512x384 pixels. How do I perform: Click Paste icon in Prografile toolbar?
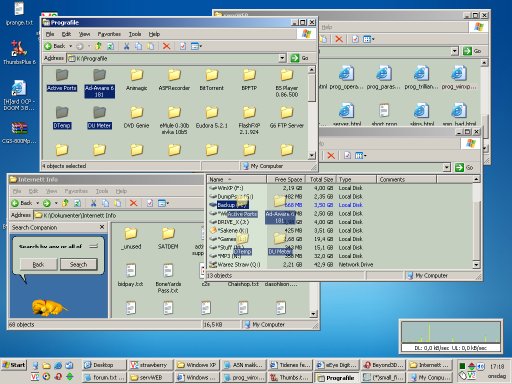click(x=150, y=46)
